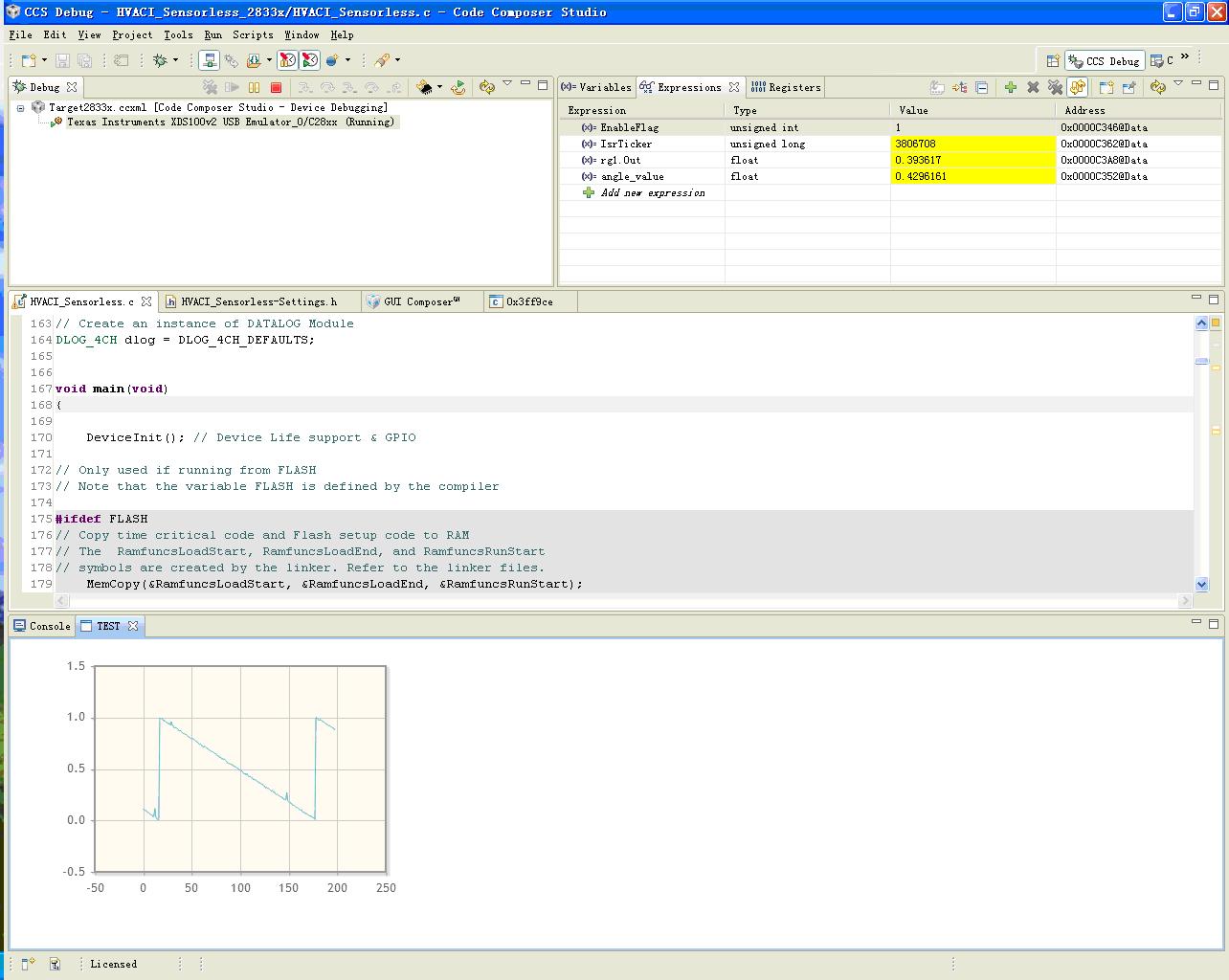Remove all expressions using the double-X icon
Screen dimensions: 1229x980
pos(1055,87)
